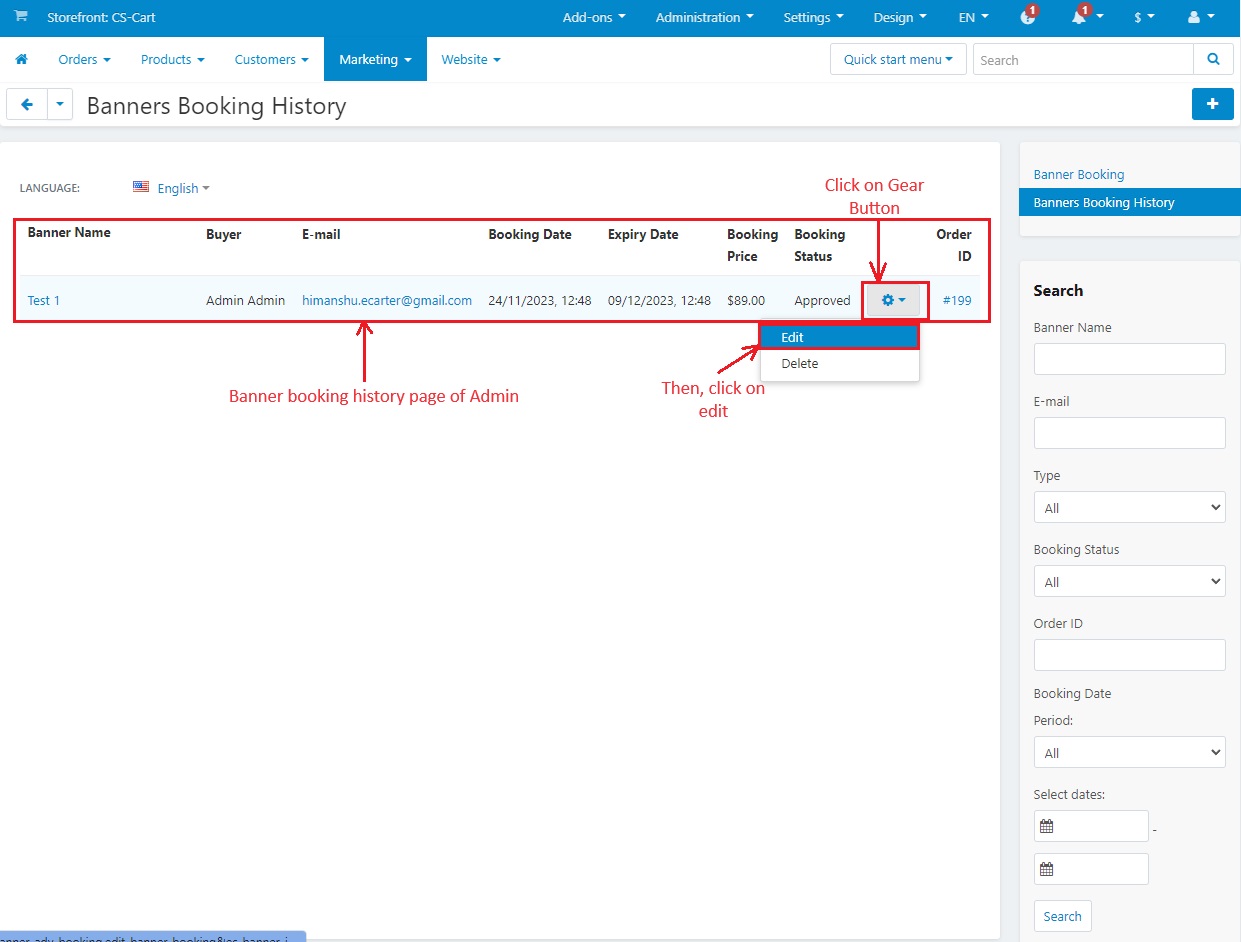1241x942 pixels.
Task: Click the back arrow button
Action: 27,104
